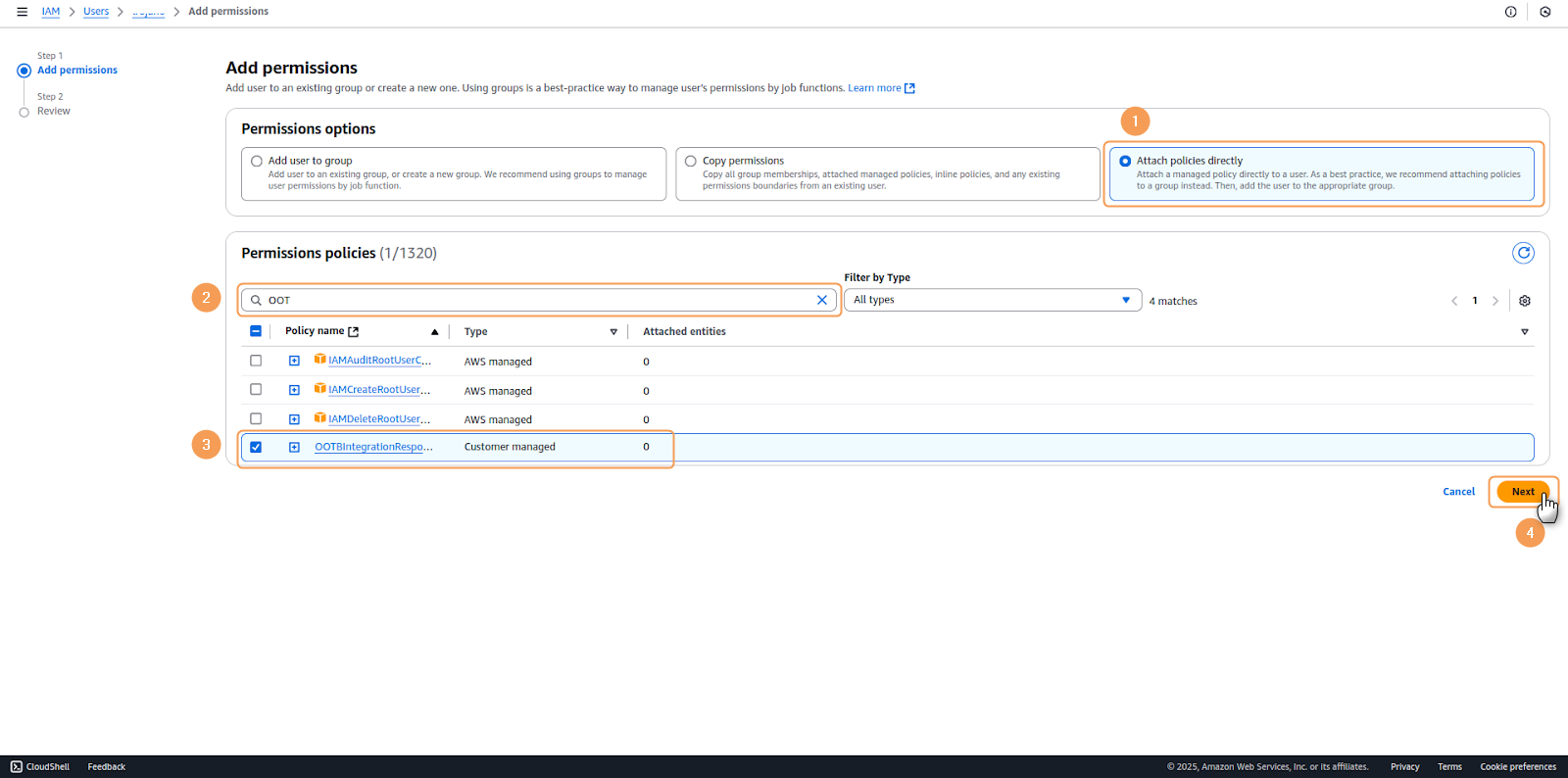Select the Add user to group option

click(257, 161)
